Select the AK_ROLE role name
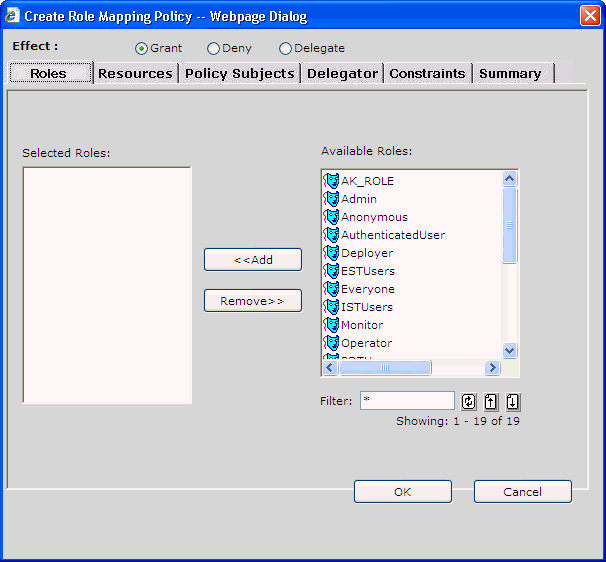Image resolution: width=606 pixels, height=562 pixels. point(367,181)
